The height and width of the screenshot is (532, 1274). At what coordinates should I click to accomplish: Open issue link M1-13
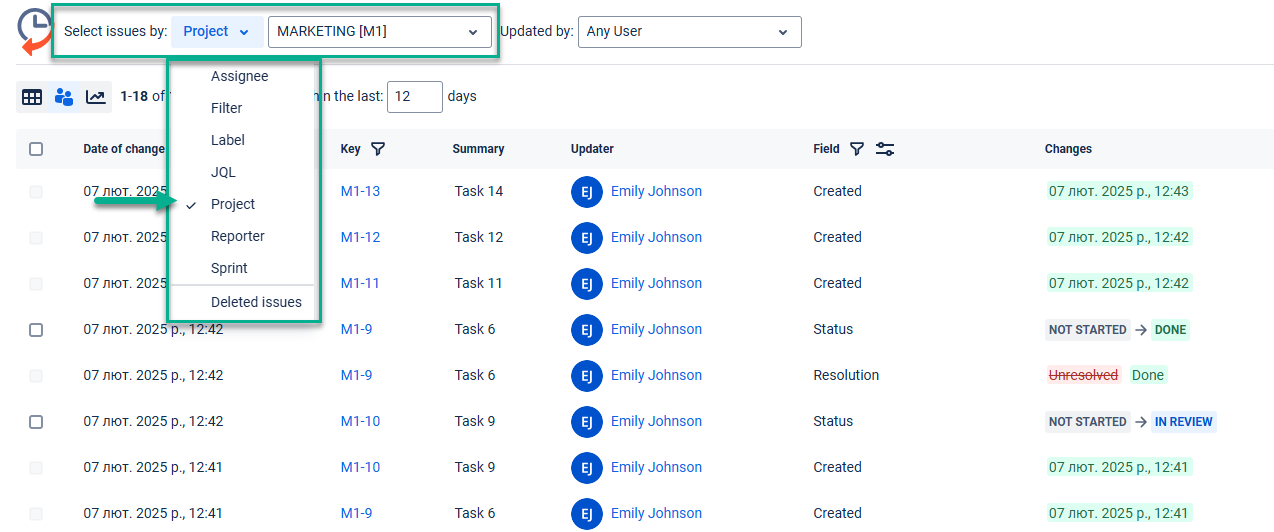coord(360,192)
